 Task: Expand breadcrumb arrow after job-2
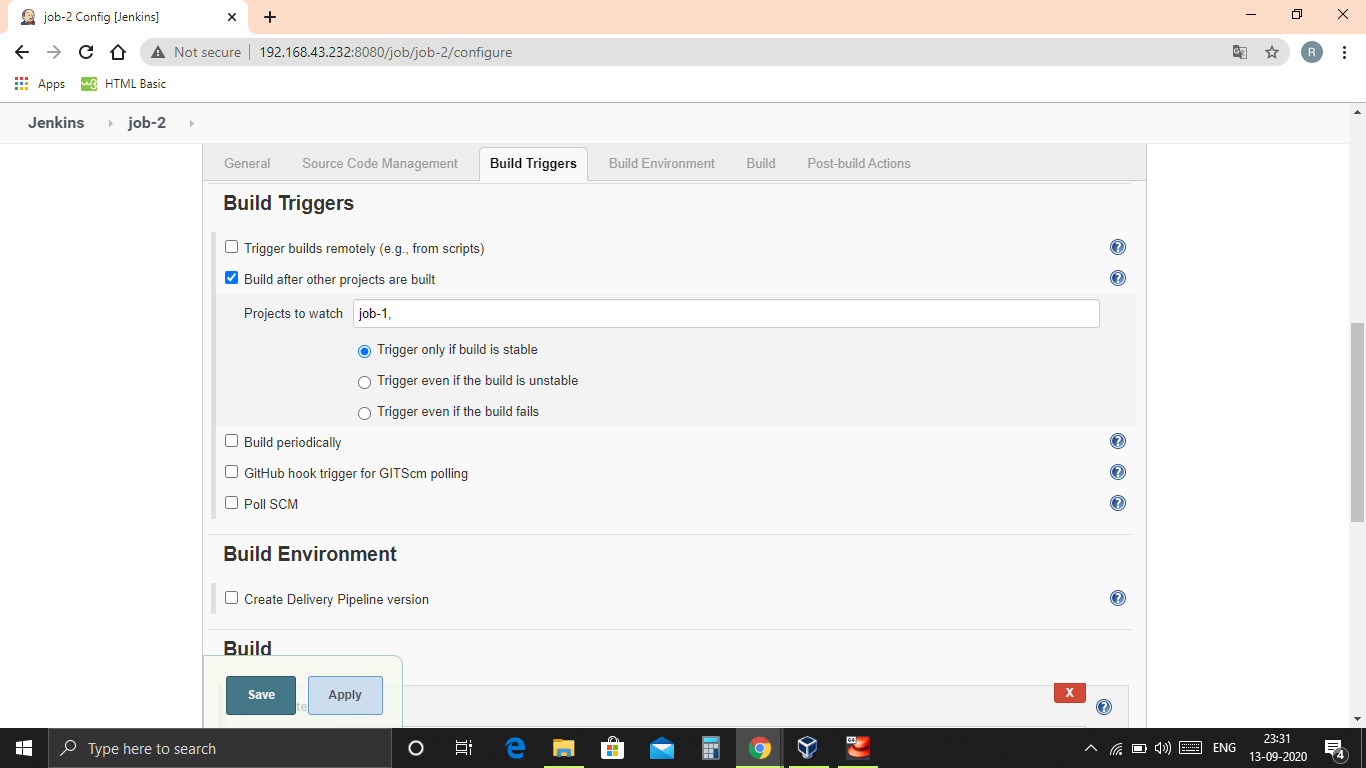(x=191, y=123)
